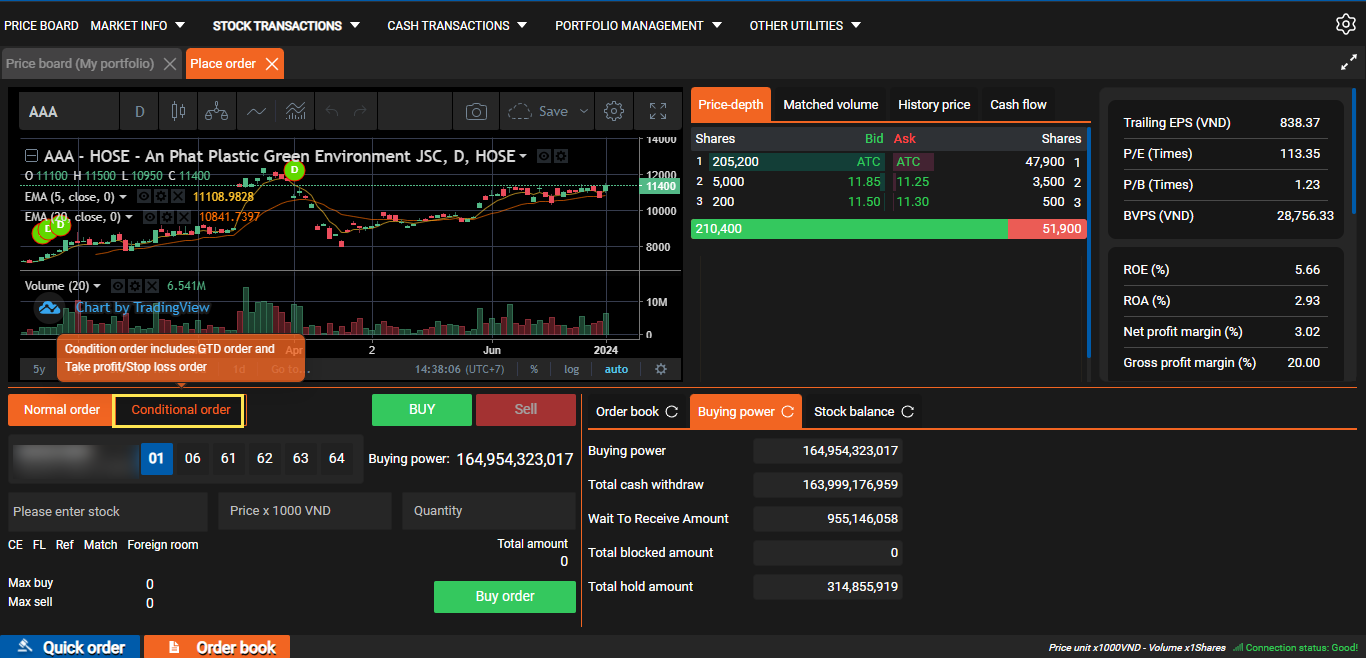Click the green Buy order button
The height and width of the screenshot is (658, 1366).
504,597
